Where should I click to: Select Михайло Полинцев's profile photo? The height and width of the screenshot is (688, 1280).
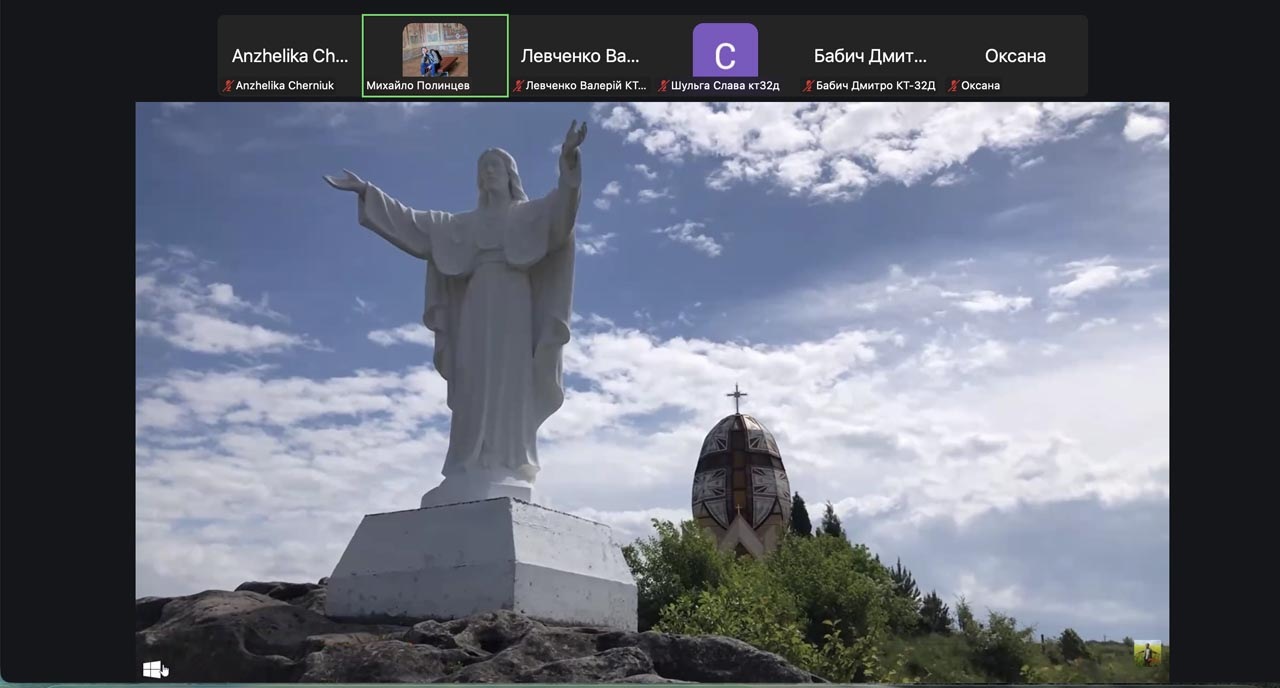(435, 50)
